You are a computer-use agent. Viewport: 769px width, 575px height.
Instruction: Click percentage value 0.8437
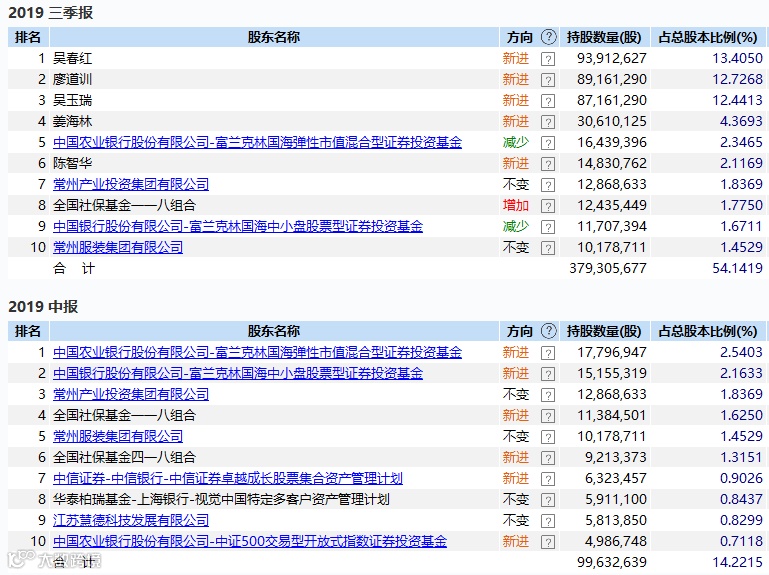click(741, 499)
